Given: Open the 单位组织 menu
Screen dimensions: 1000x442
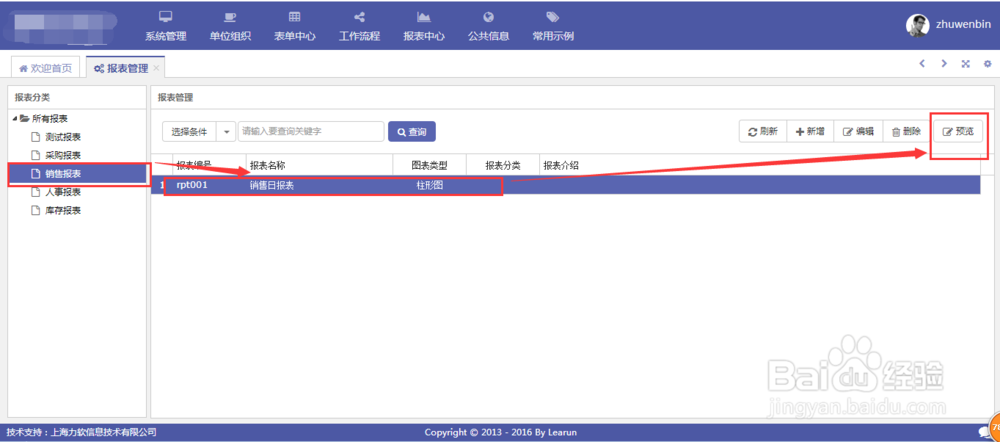Looking at the screenshot, I should [230, 26].
